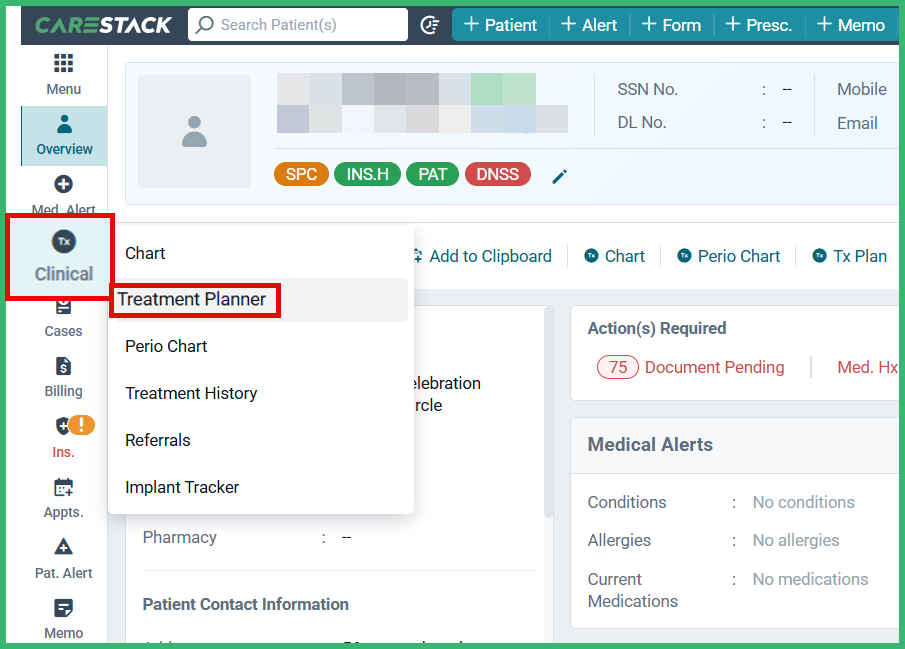The image size is (905, 649).
Task: Choose Treatment Planner from Clinical menu
Action: [192, 299]
